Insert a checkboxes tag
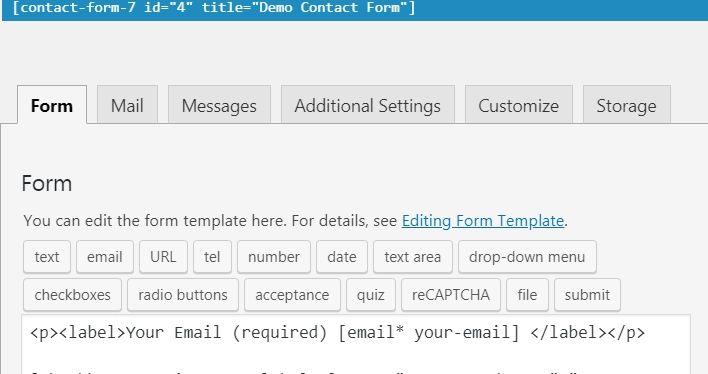Viewport: 708px width, 374px height. (72, 295)
